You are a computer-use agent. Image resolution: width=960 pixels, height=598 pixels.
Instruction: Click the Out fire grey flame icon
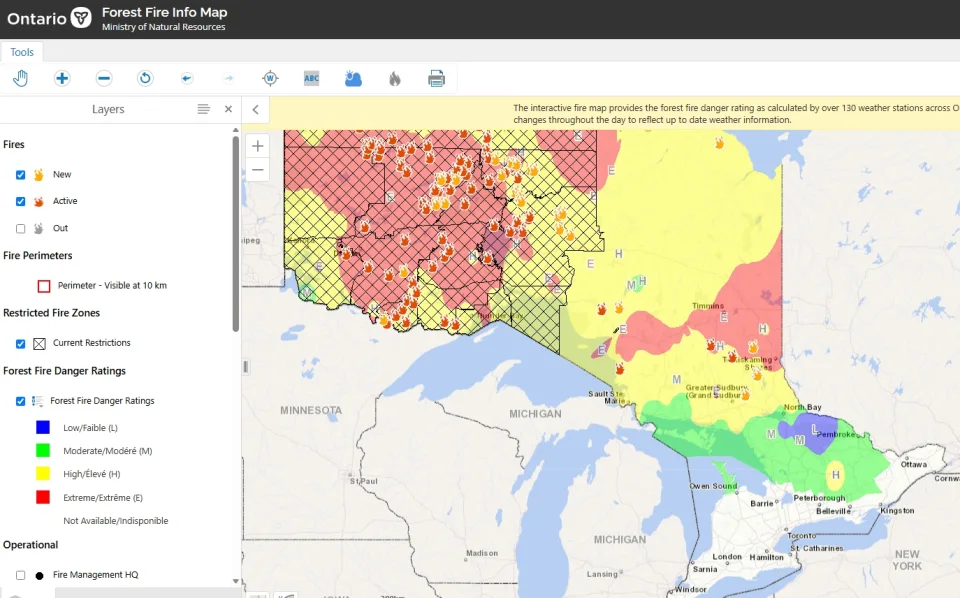39,228
